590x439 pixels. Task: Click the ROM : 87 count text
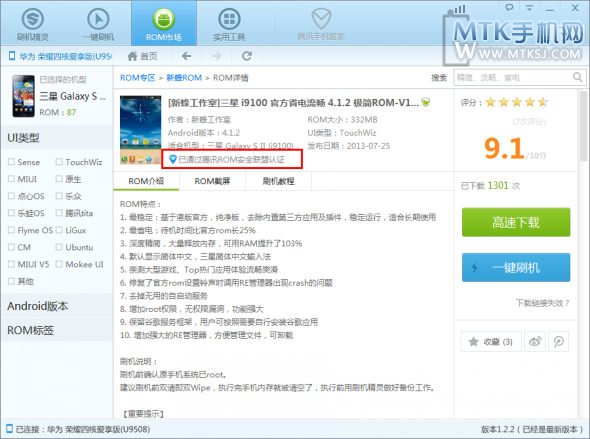pyautogui.click(x=58, y=112)
